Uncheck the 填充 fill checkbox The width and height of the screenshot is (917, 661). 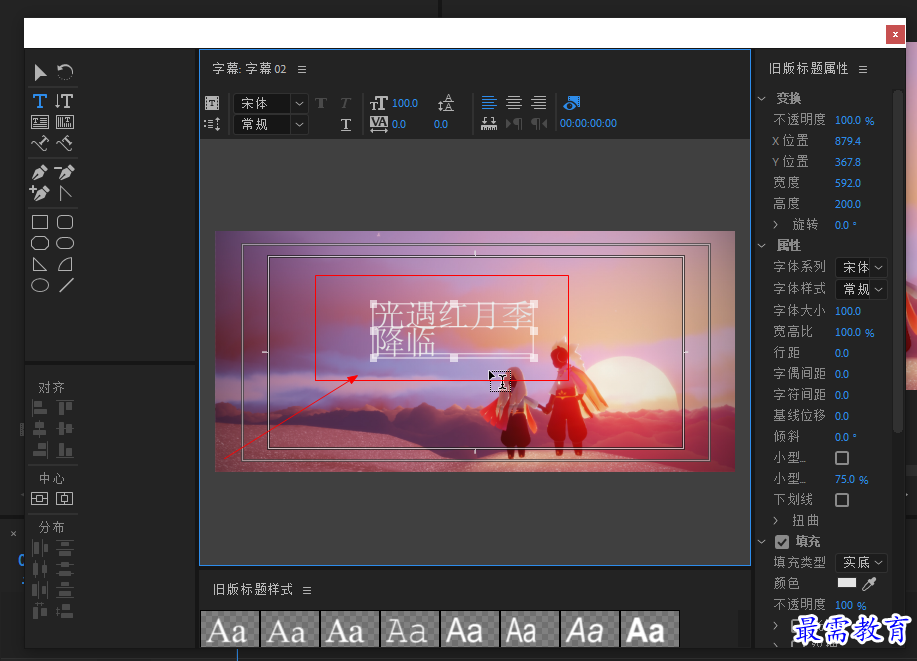point(782,542)
